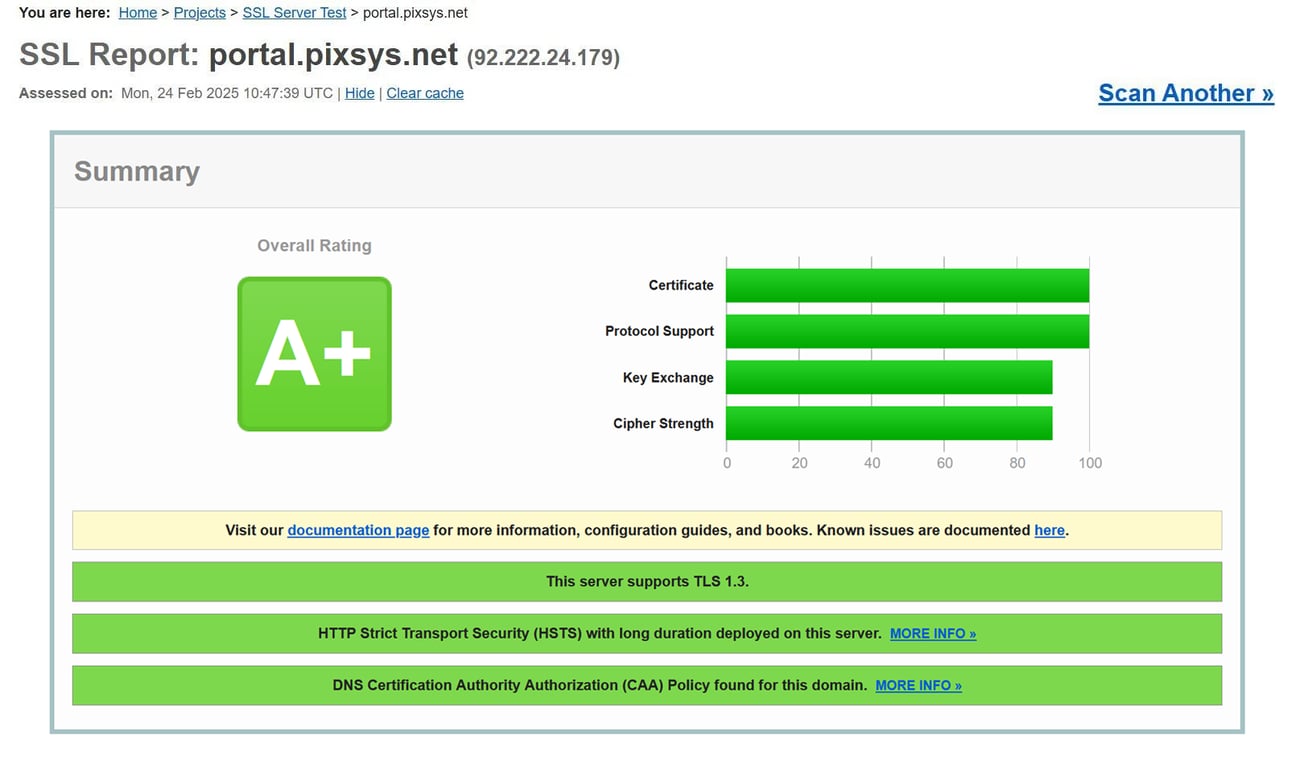Click the Cipher Strength score bar
This screenshot has height=764, width=1300.
pos(889,423)
